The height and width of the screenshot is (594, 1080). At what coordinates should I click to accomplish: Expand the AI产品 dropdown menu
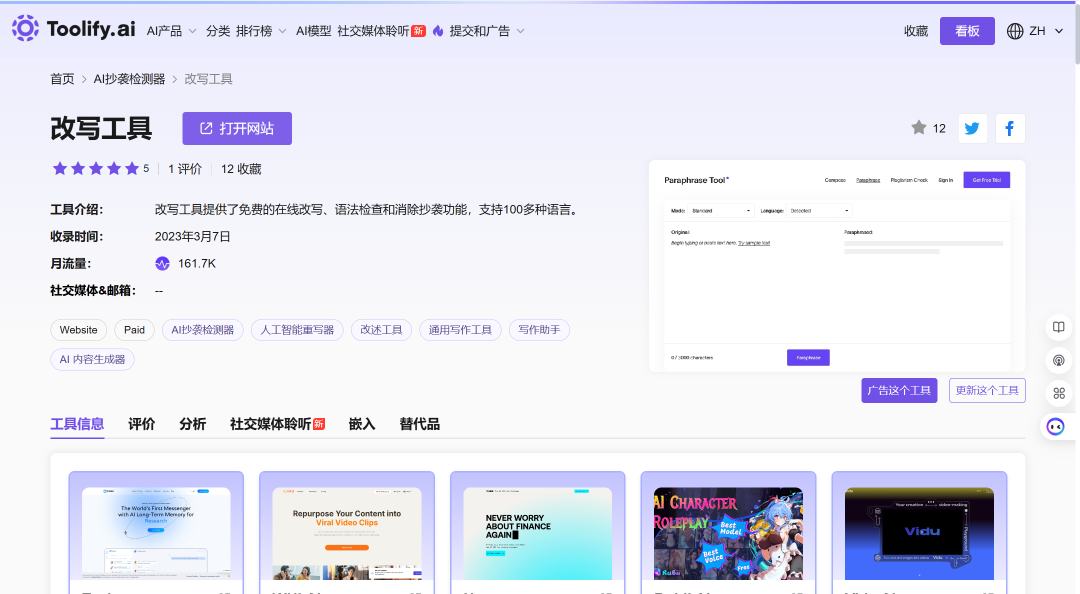click(172, 31)
